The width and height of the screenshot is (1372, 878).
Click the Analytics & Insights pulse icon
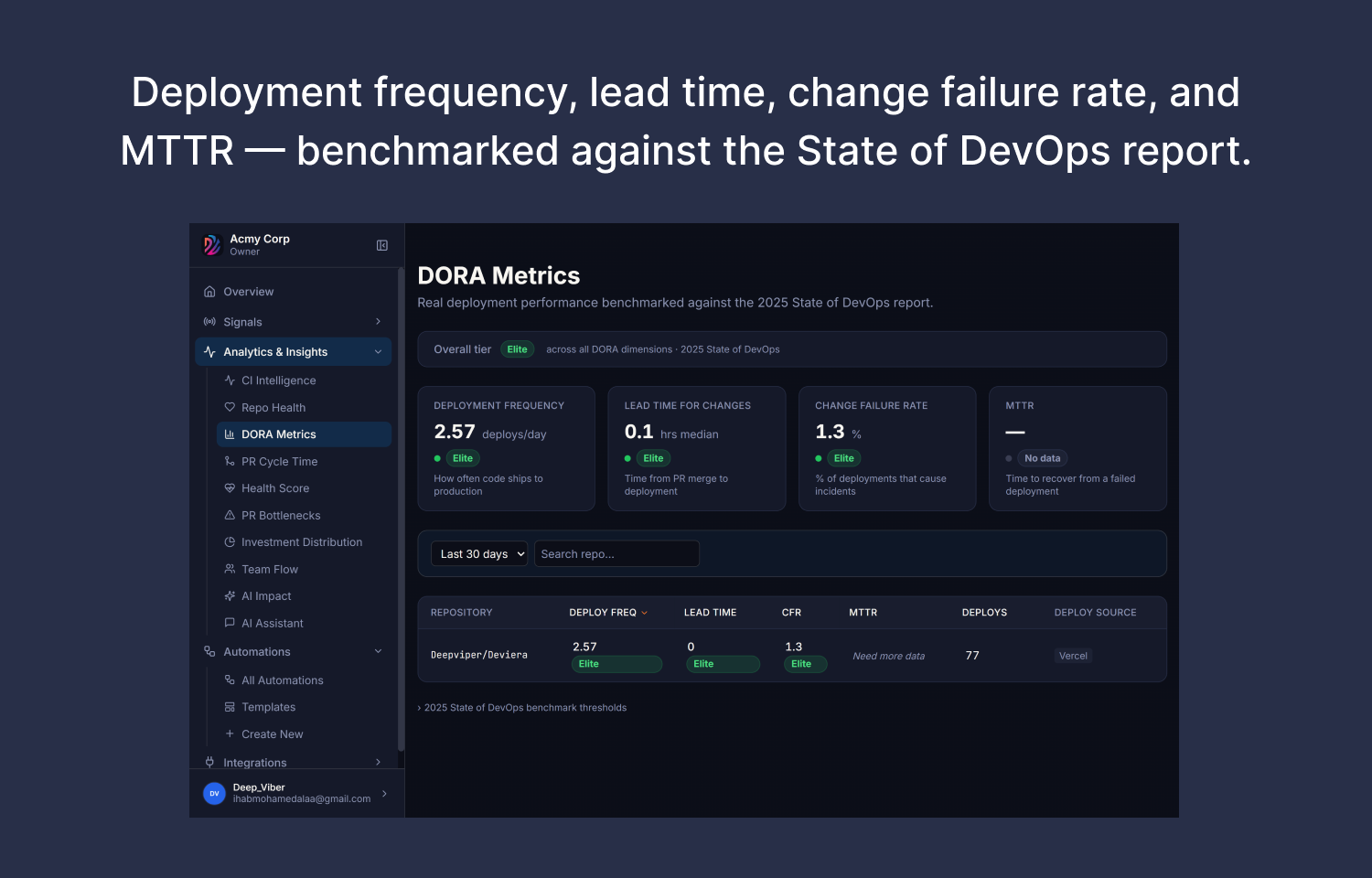click(209, 352)
